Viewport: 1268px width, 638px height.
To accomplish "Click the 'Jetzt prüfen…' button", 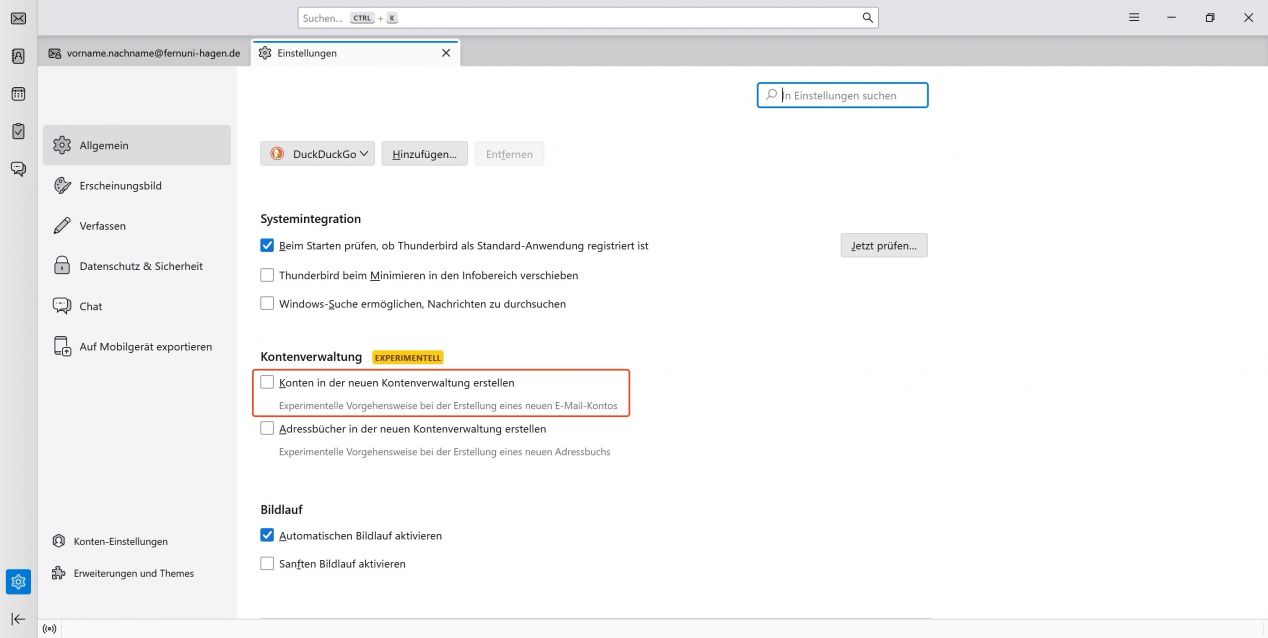I will click(x=883, y=245).
